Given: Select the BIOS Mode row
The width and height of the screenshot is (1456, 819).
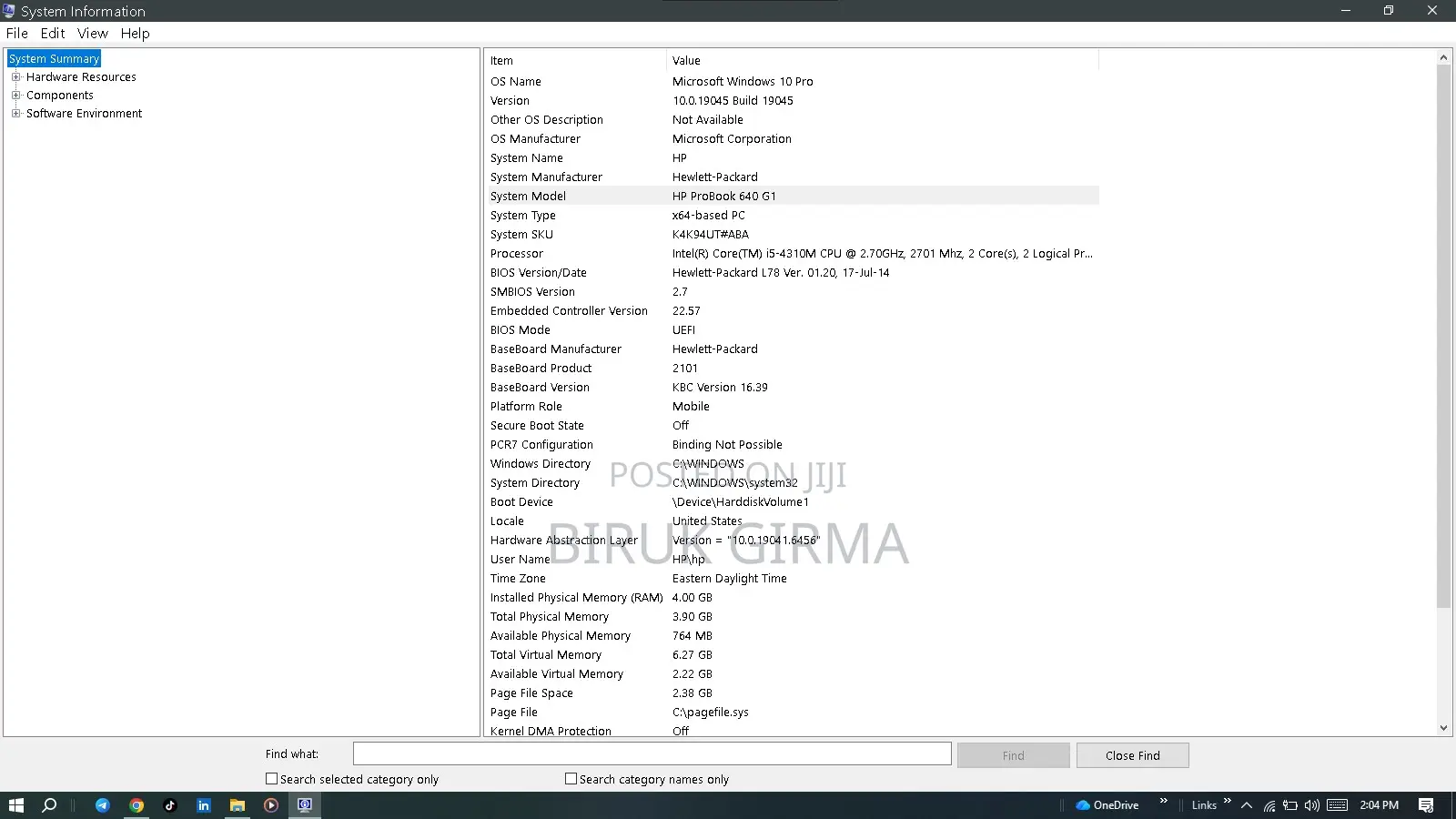Looking at the screenshot, I should point(792,330).
